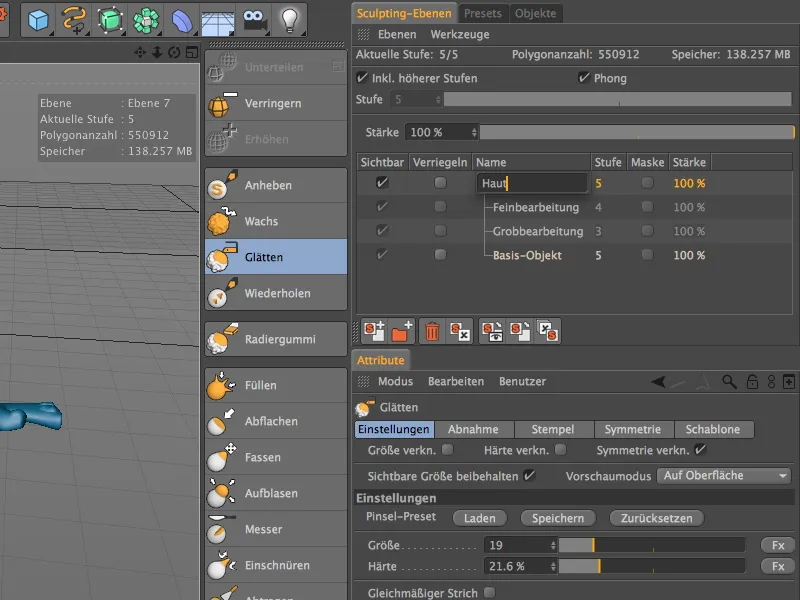Toggle Sichtbare Größe beibehalten checkbox
Image resolution: width=800 pixels, height=600 pixels.
pos(530,476)
